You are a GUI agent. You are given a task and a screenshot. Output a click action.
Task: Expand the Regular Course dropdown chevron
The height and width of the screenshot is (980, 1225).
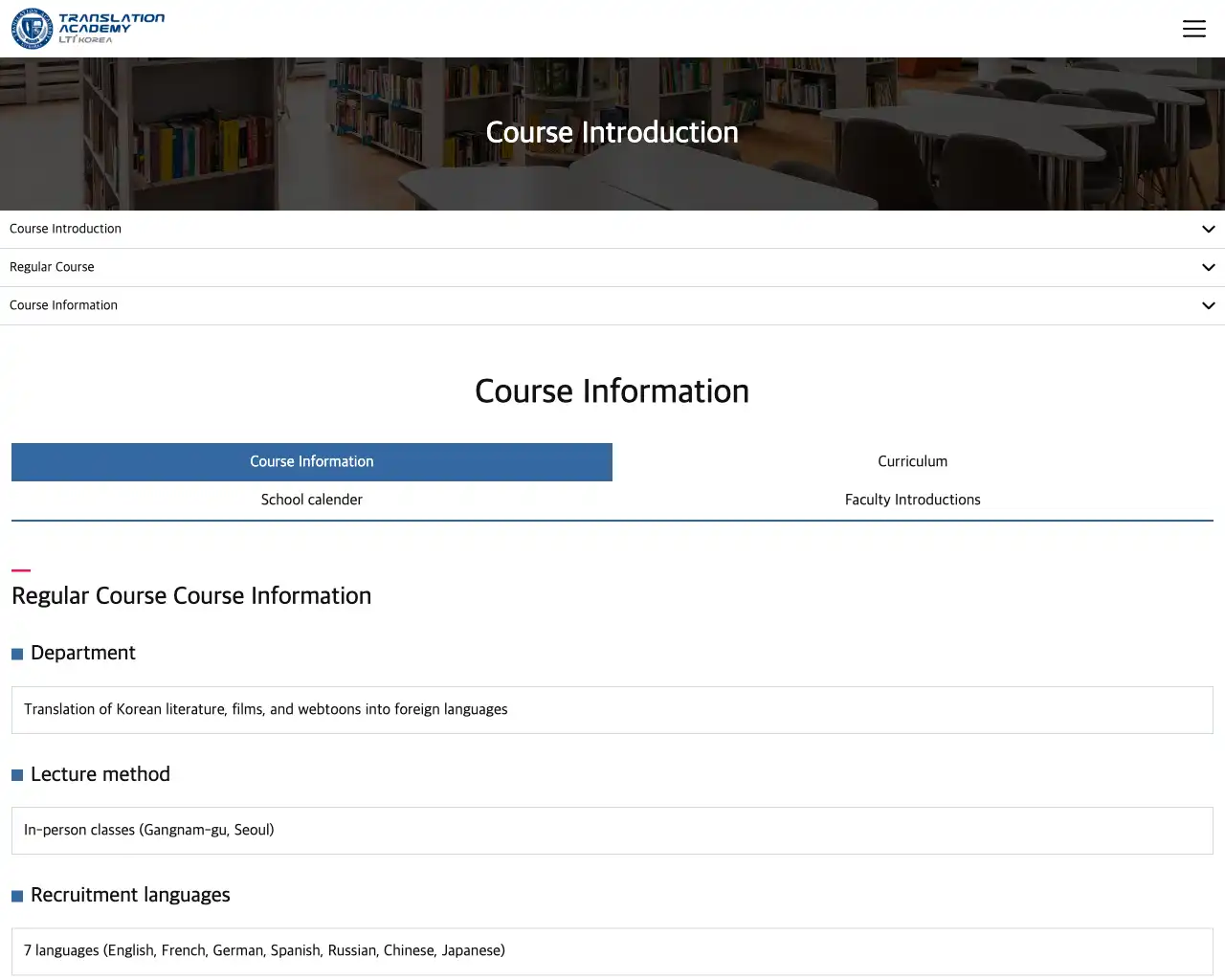point(1208,268)
